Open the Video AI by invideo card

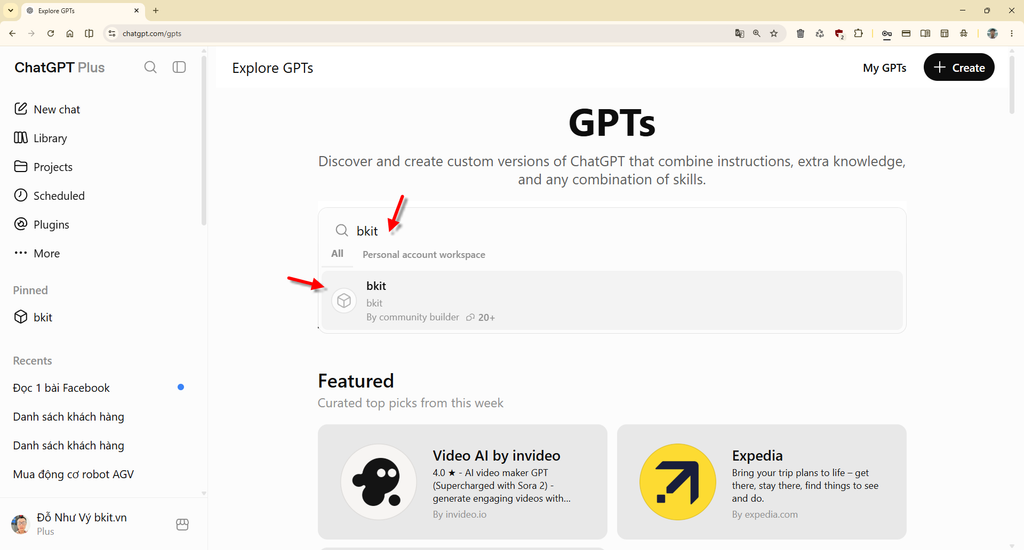[462, 482]
